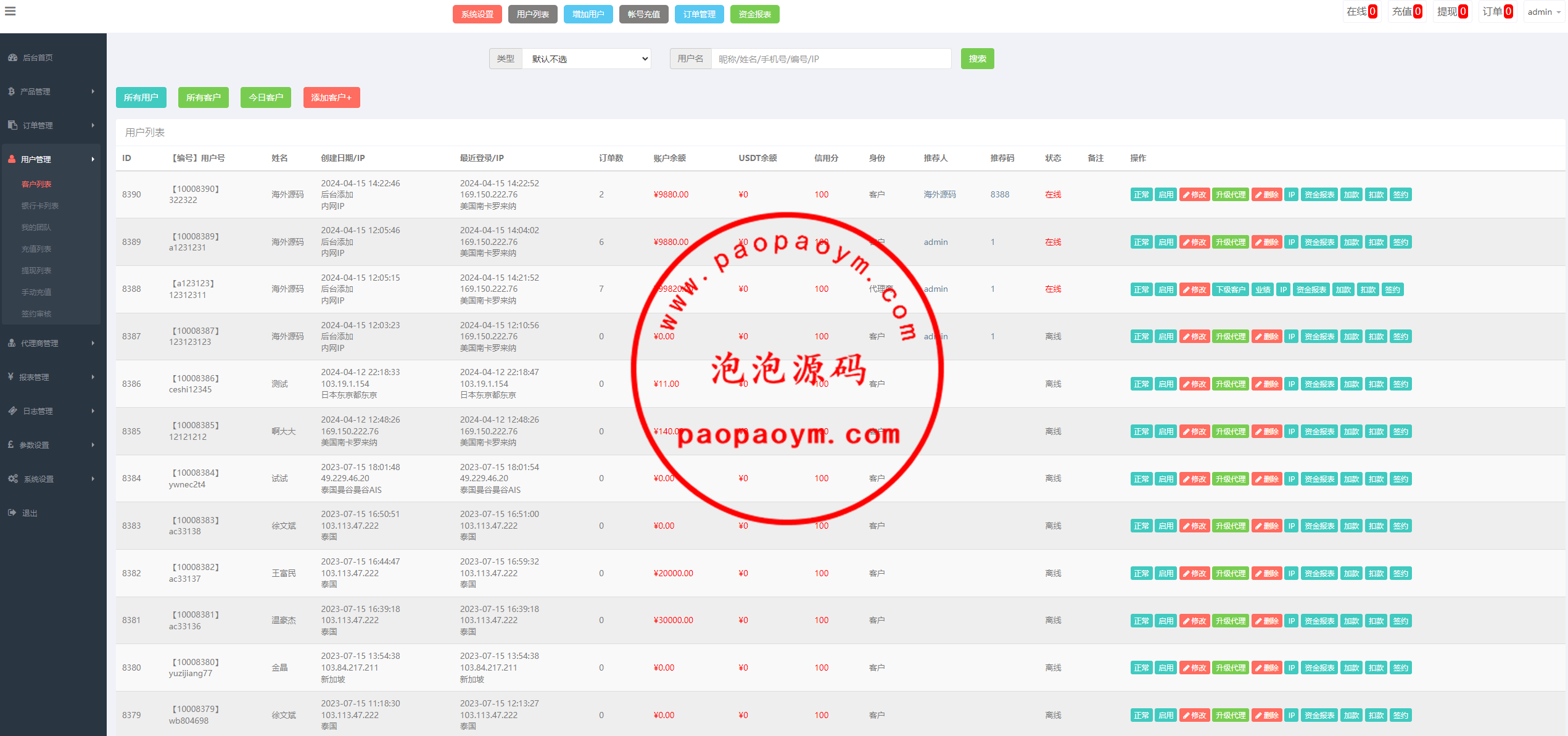Click 下级客户 for user 8388
This screenshot has width=1568, height=736.
coord(1231,289)
